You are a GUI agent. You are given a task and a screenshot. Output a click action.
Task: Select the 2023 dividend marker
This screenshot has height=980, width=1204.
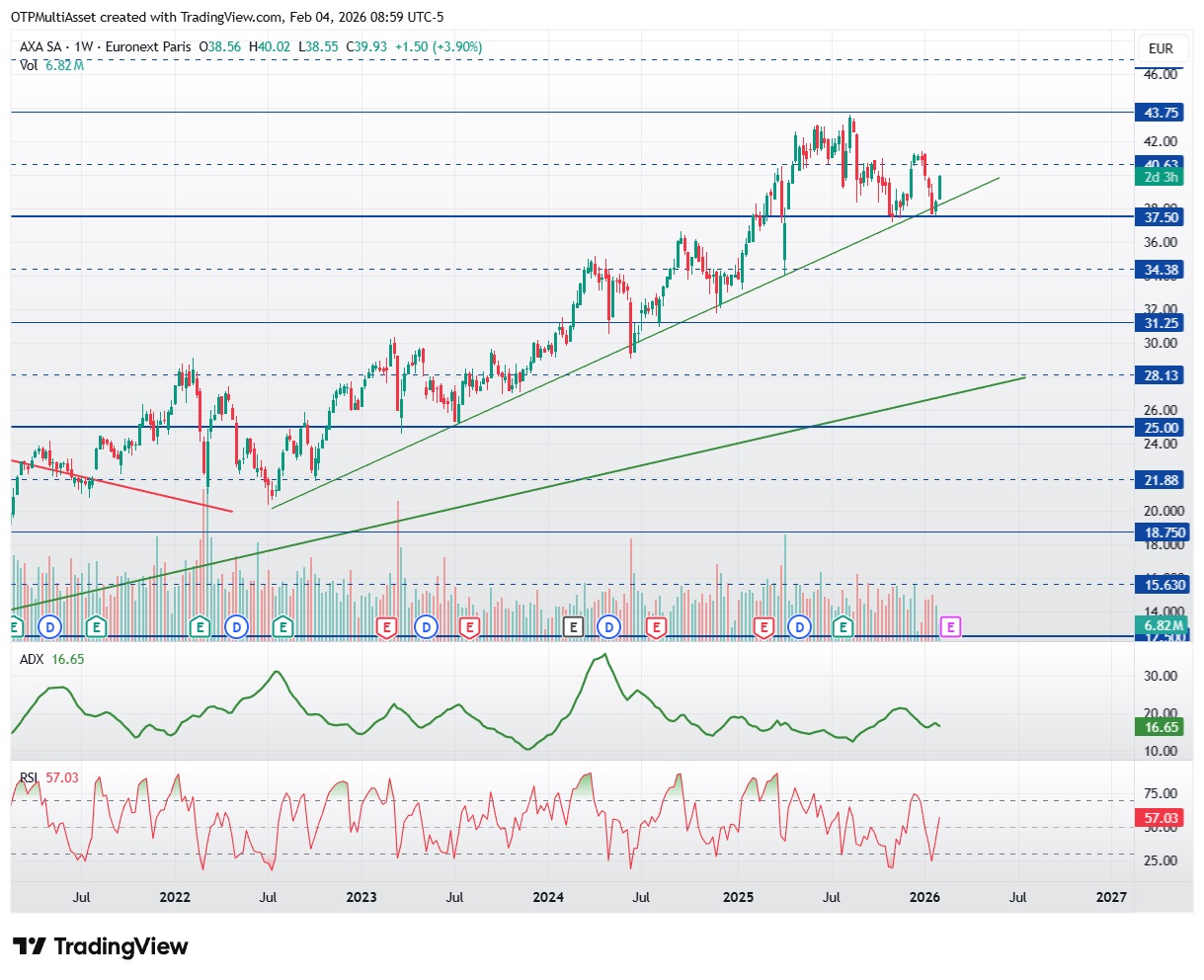[426, 625]
